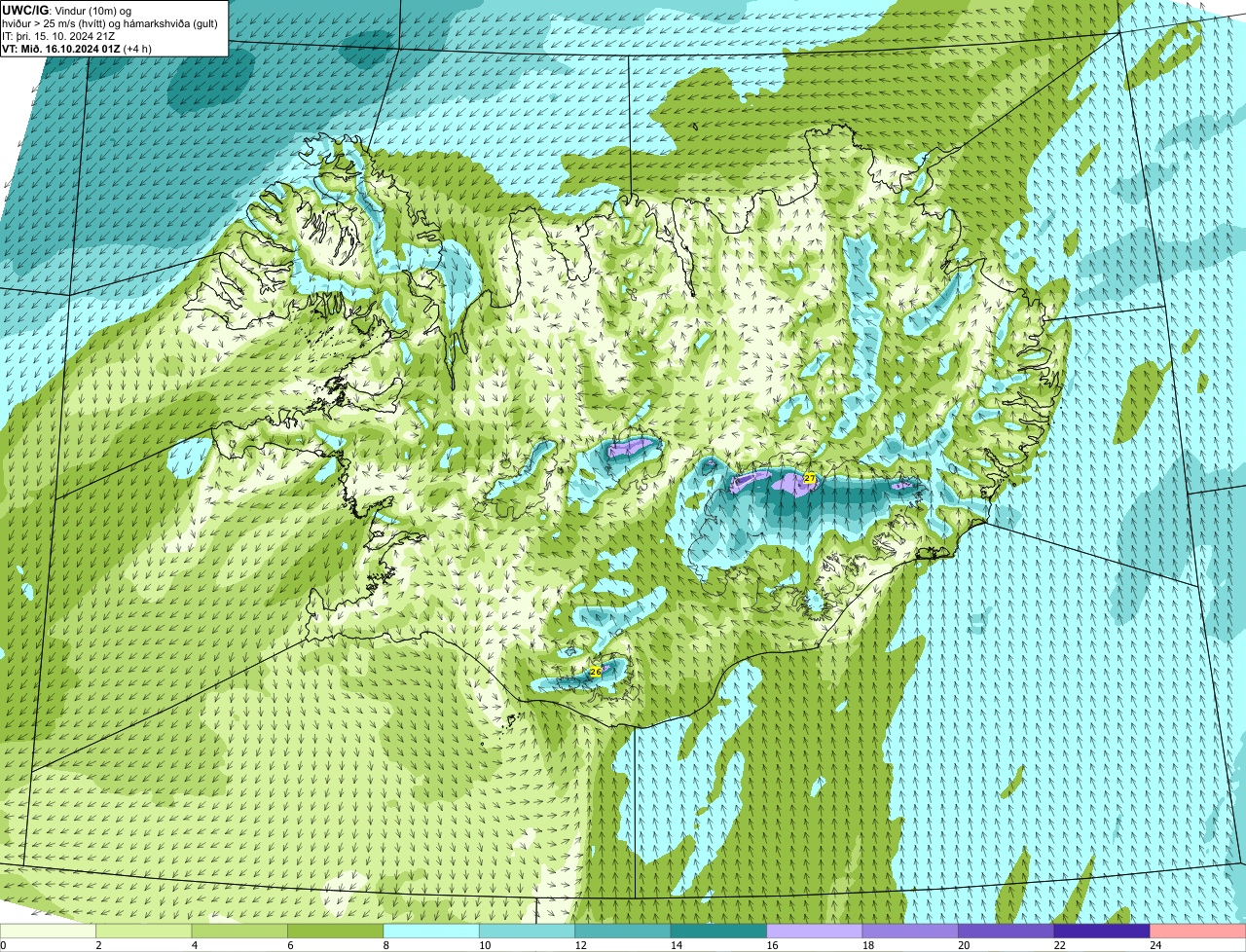Viewport: 1246px width, 952px height.
Task: Click the legend tick label '6'
Action: (289, 945)
